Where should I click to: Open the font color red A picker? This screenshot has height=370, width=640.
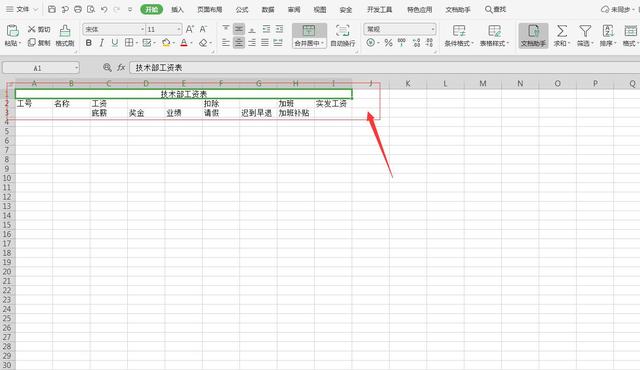(x=184, y=43)
